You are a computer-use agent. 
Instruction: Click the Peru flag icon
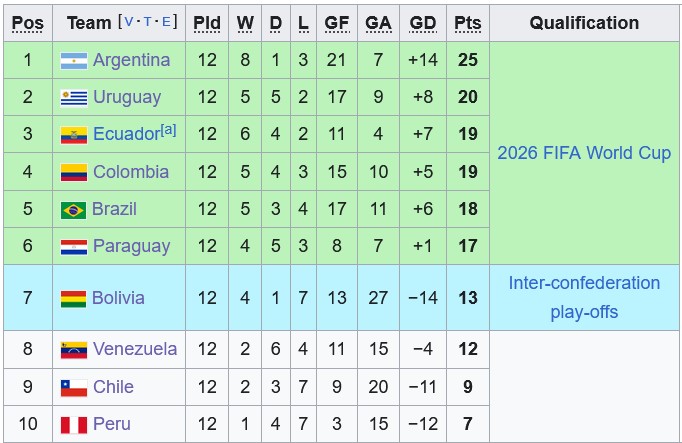point(74,425)
